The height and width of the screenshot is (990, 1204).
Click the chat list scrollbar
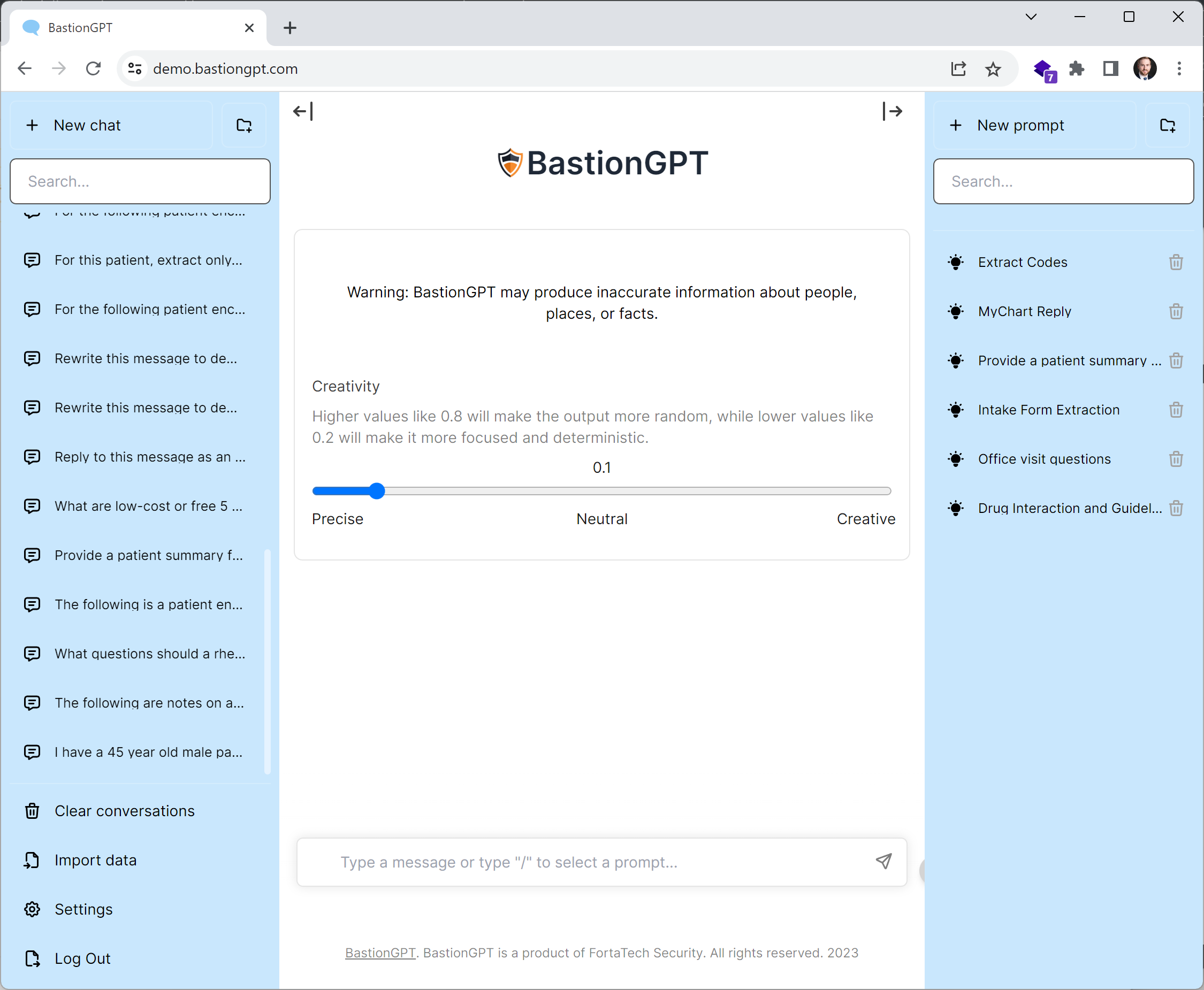(267, 662)
